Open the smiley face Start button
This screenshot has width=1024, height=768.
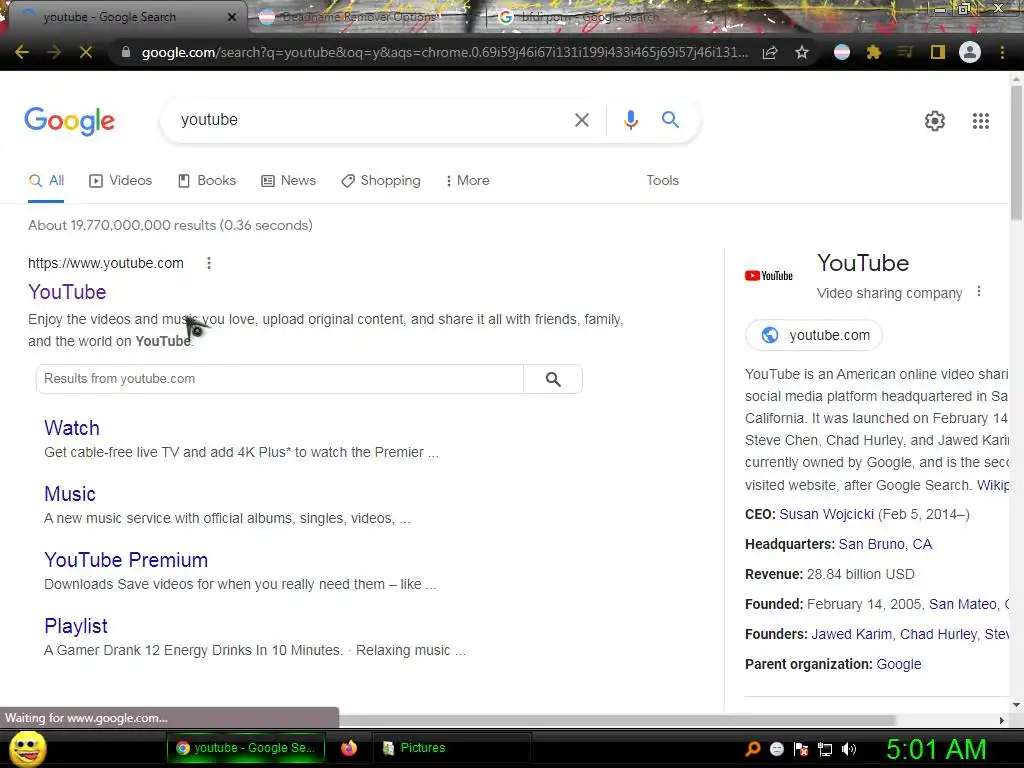(x=28, y=748)
